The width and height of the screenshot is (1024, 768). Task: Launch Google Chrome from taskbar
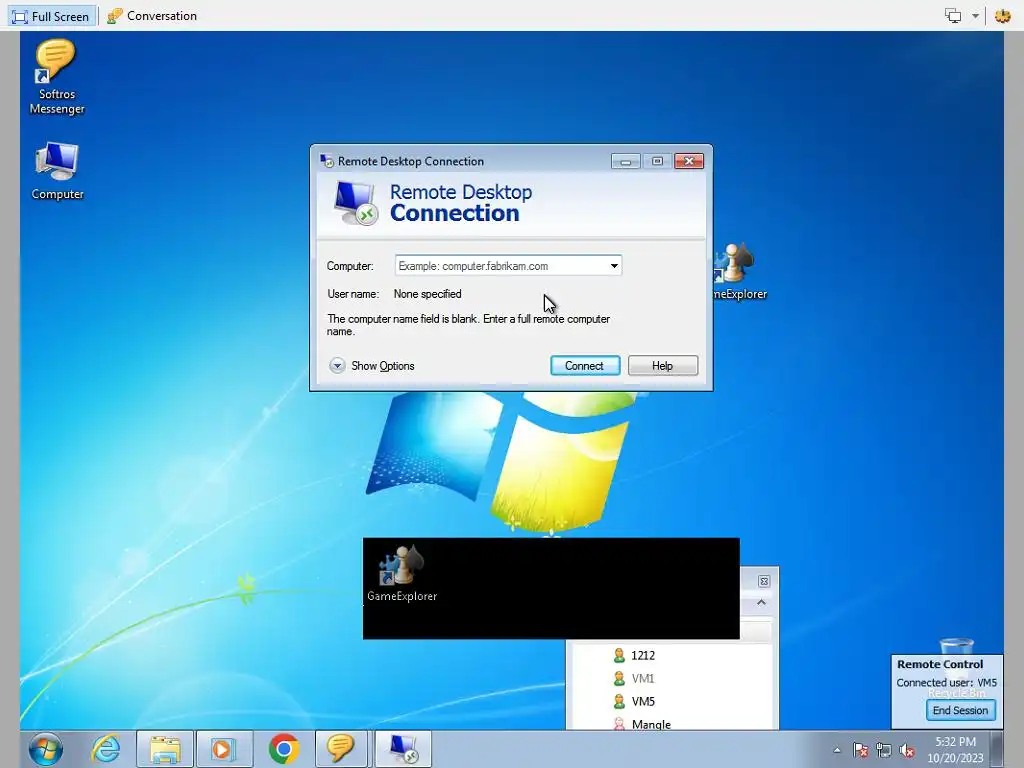284,749
